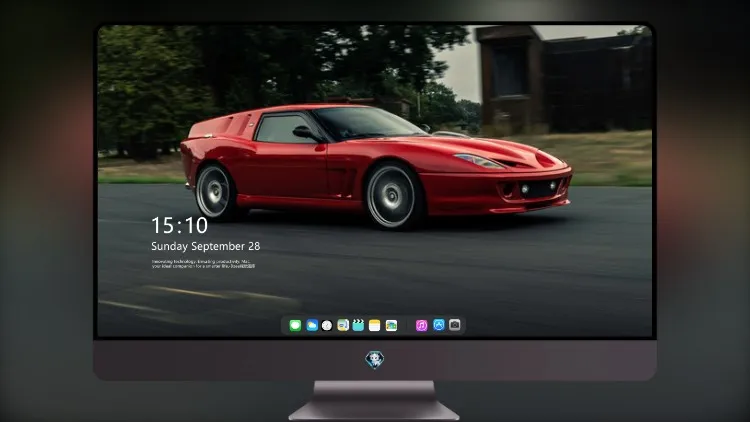Open the teal clapperboard video app
Image resolution: width=750 pixels, height=422 pixels.
pyautogui.click(x=358, y=325)
